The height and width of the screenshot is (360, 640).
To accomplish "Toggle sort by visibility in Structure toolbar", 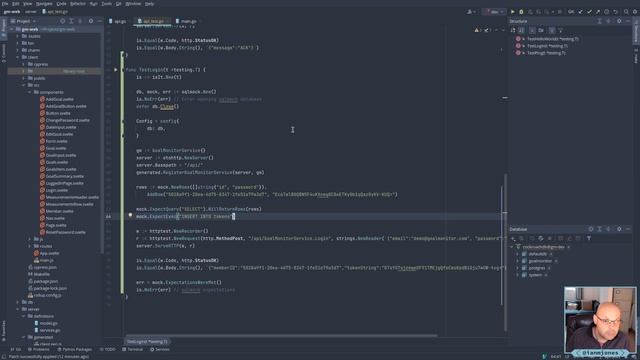I will 513,30.
